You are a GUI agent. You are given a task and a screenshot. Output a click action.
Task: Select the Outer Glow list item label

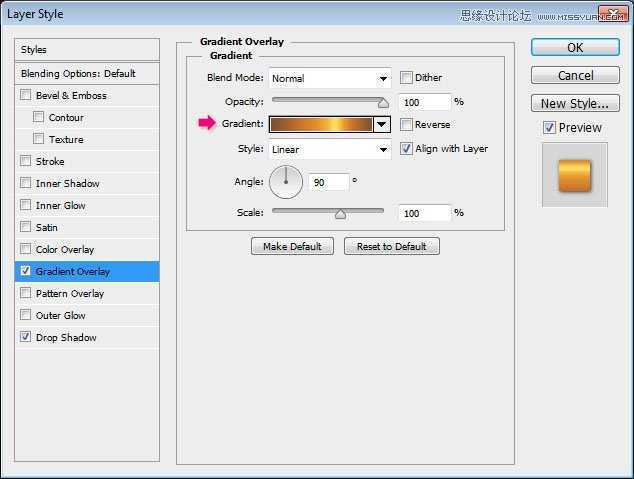pos(60,316)
